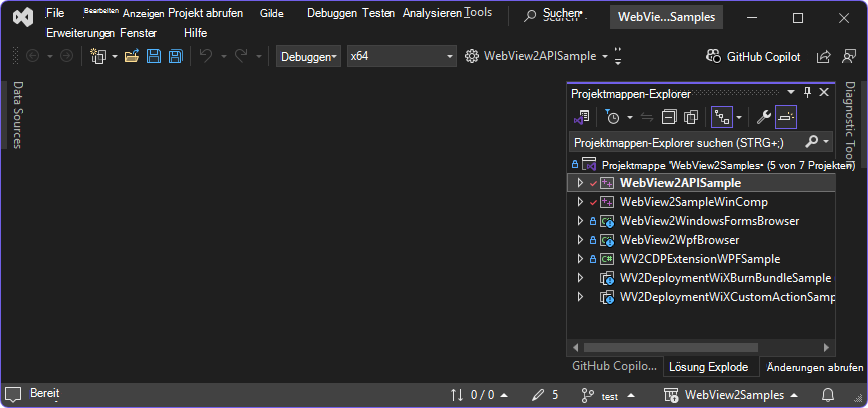Open the pending changes filter dropdown

tap(630, 117)
